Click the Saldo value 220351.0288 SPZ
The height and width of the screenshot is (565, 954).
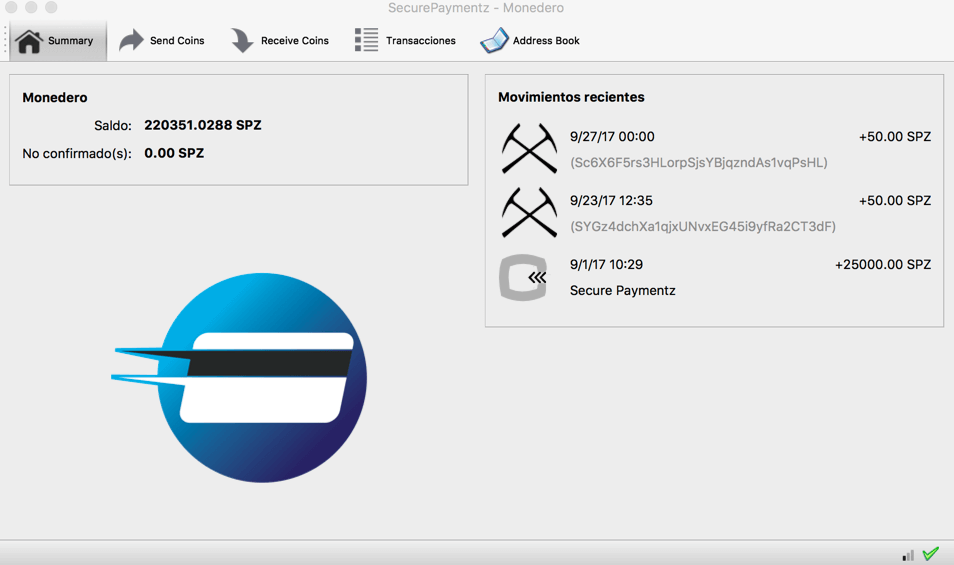click(x=203, y=126)
